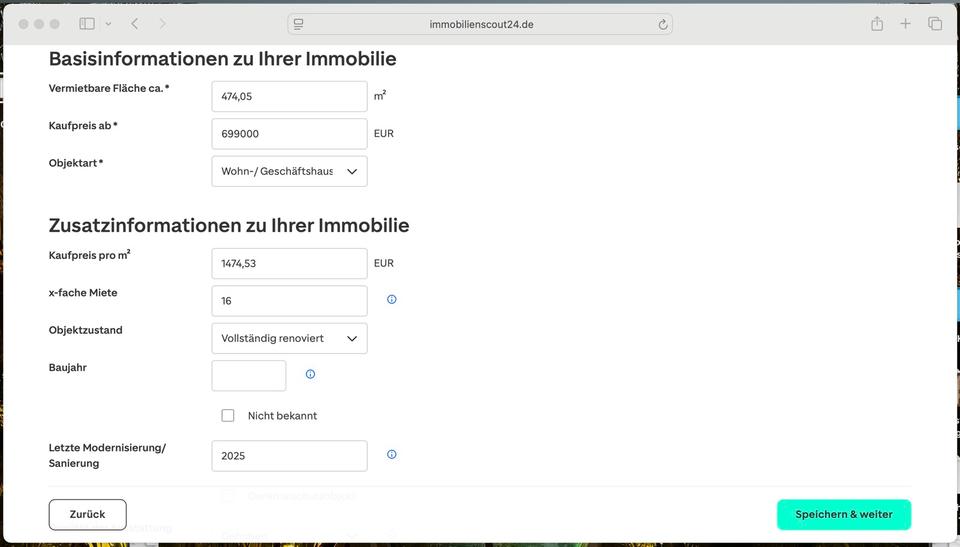This screenshot has height=547, width=960.
Task: Click Speichern & weiter button
Action: (x=843, y=514)
